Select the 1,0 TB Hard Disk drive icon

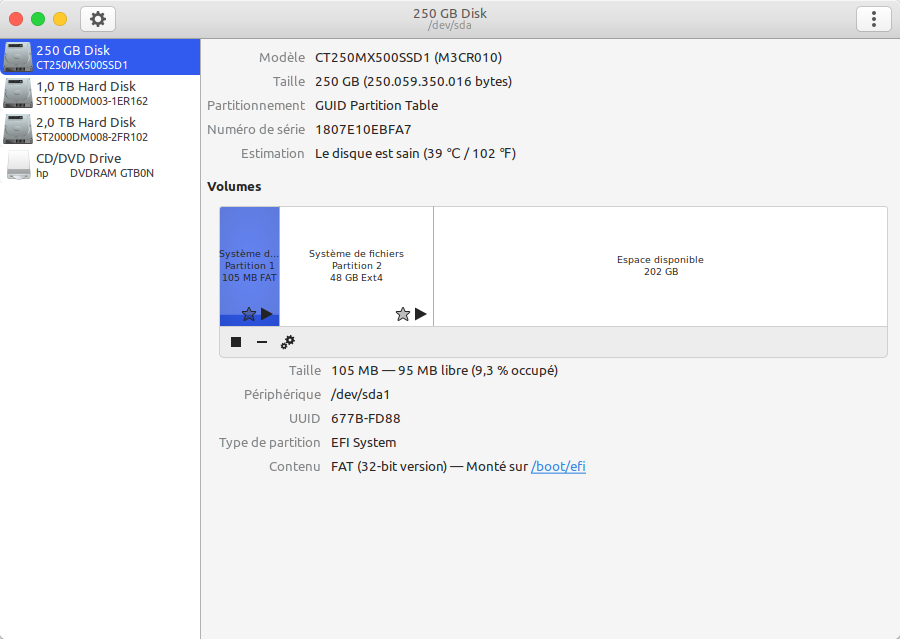[x=18, y=93]
